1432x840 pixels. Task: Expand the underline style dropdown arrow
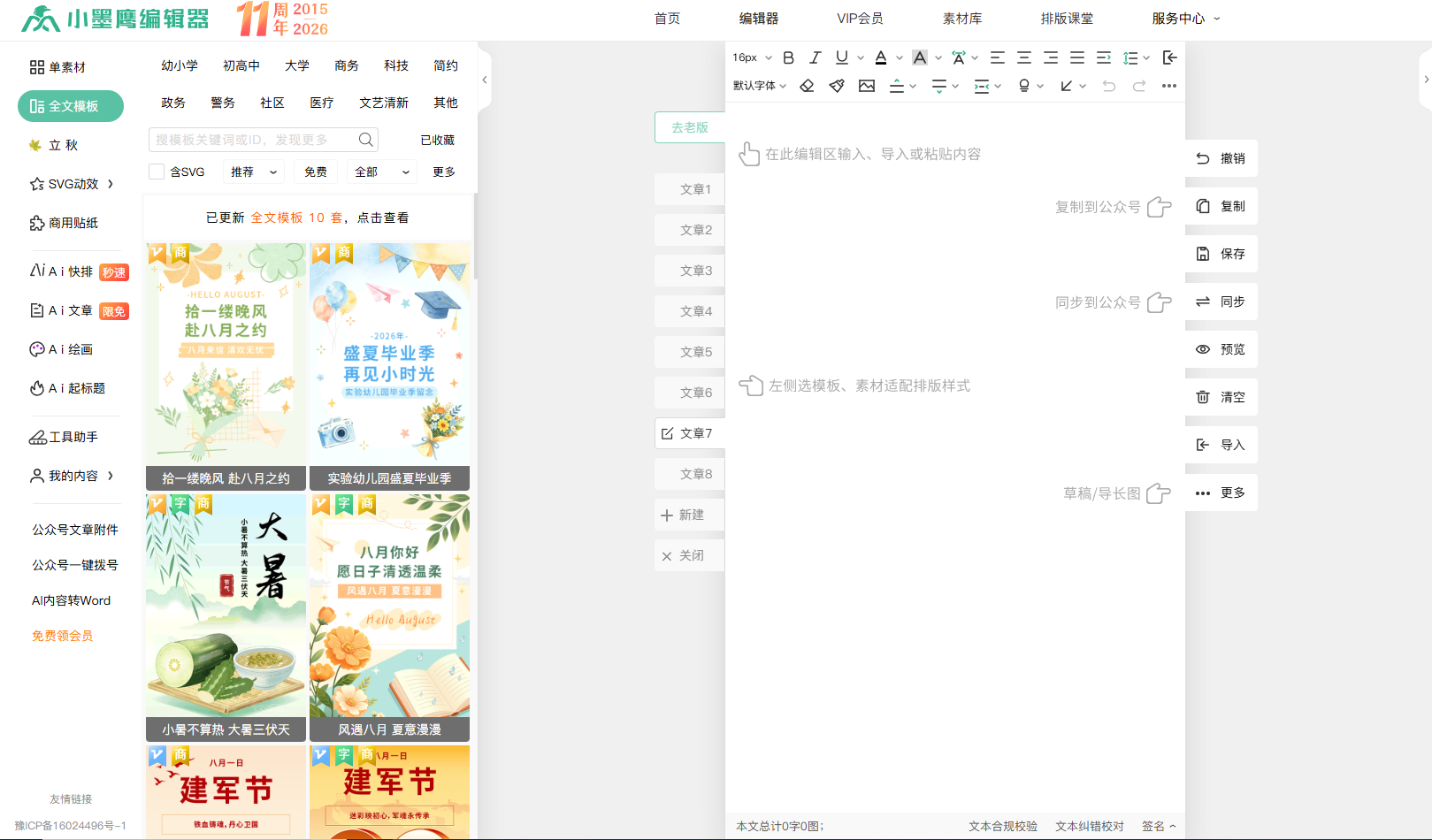click(x=861, y=58)
